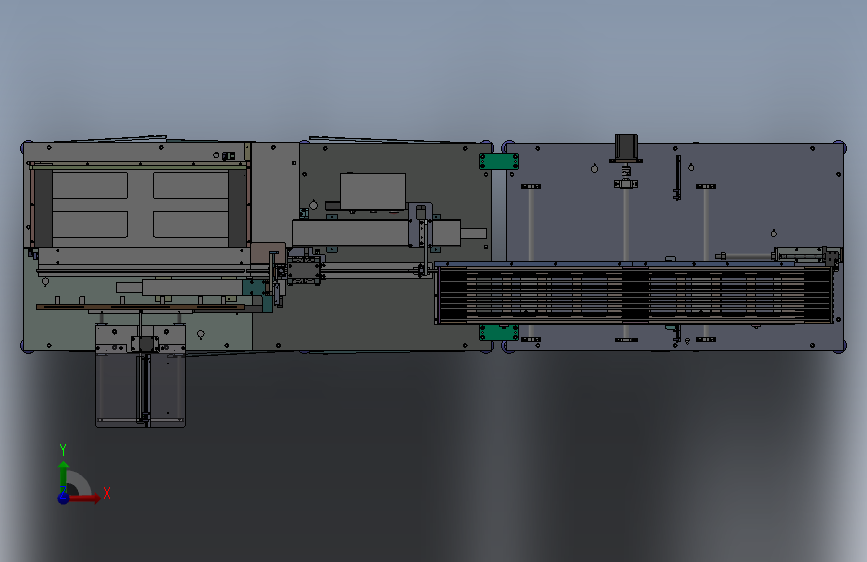Image resolution: width=867 pixels, height=562 pixels.
Task: Select the protruding enclosure box below the left machine
Action: point(140,391)
